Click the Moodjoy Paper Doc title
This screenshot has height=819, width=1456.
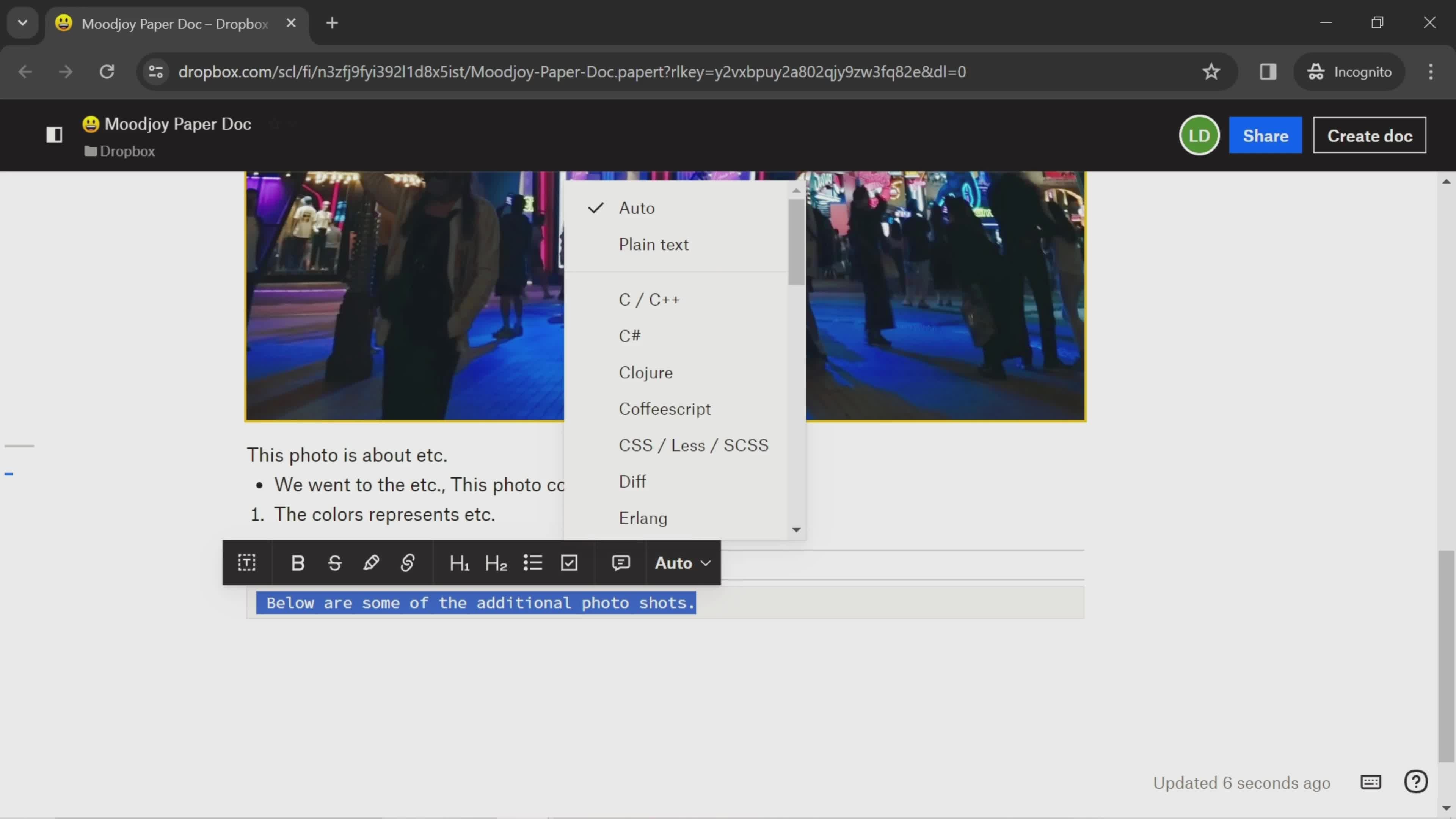[x=177, y=124]
